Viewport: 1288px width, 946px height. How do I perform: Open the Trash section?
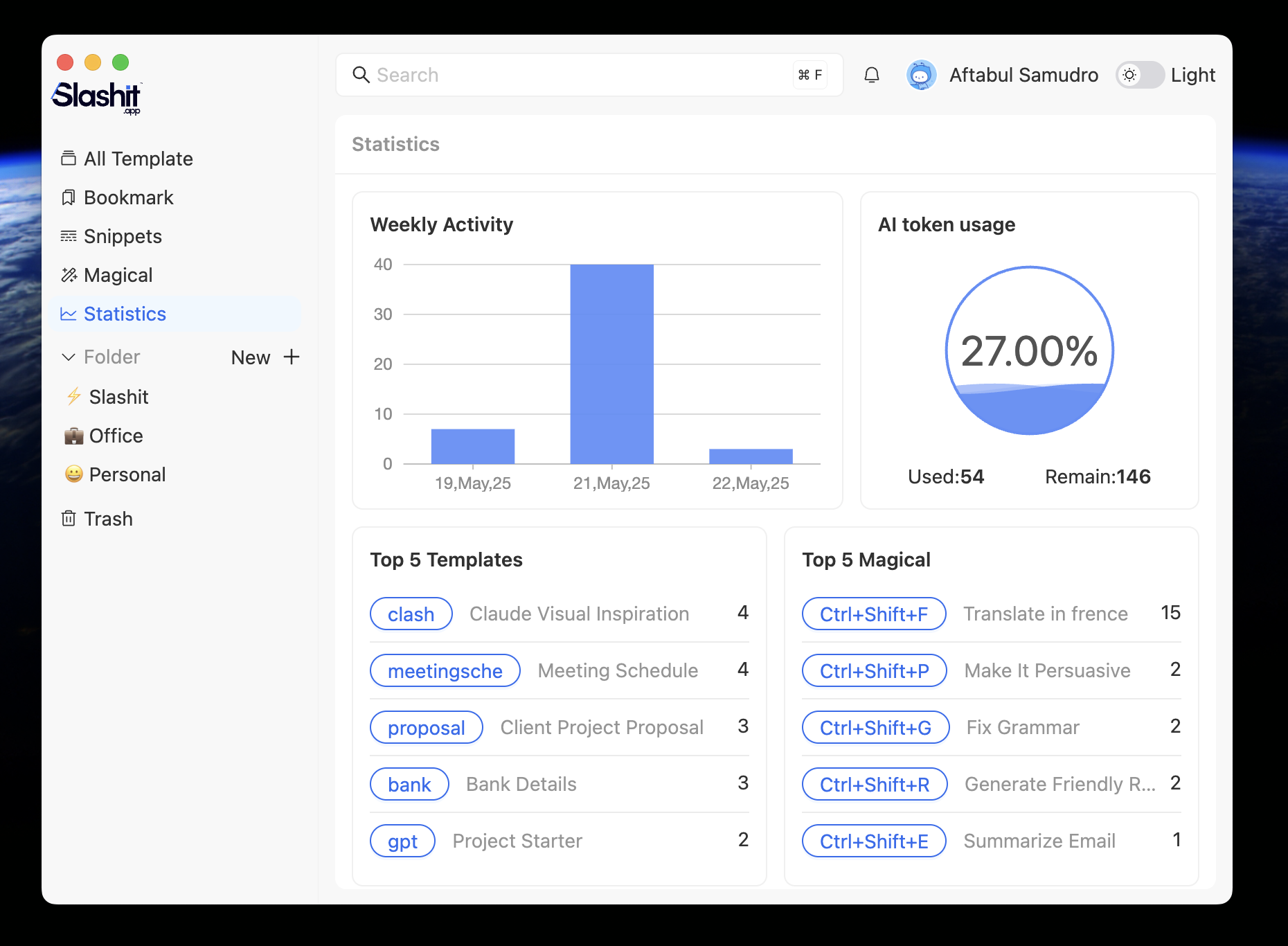(177, 519)
